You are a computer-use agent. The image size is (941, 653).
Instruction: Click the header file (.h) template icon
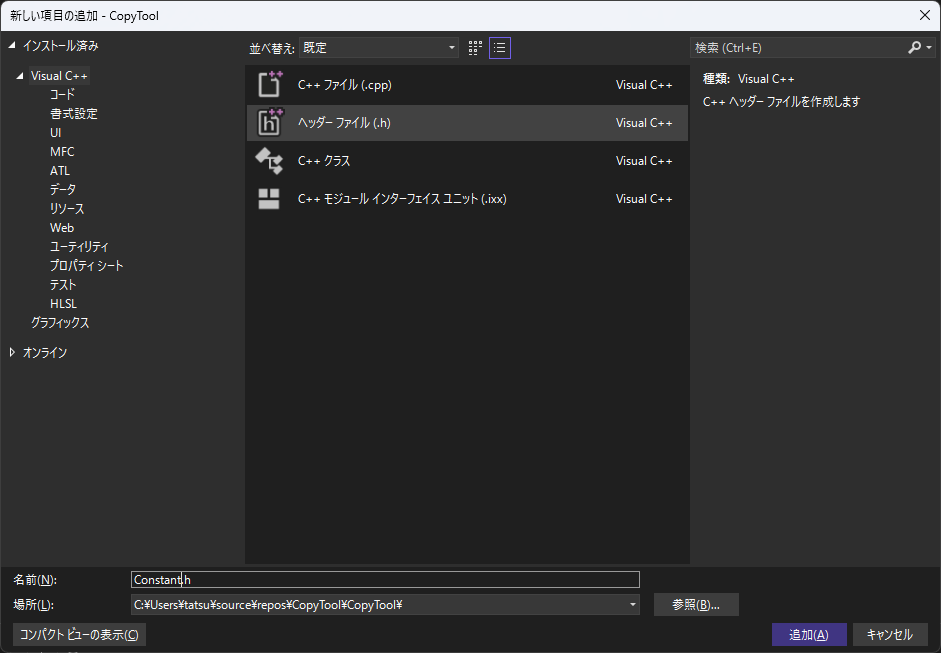269,123
